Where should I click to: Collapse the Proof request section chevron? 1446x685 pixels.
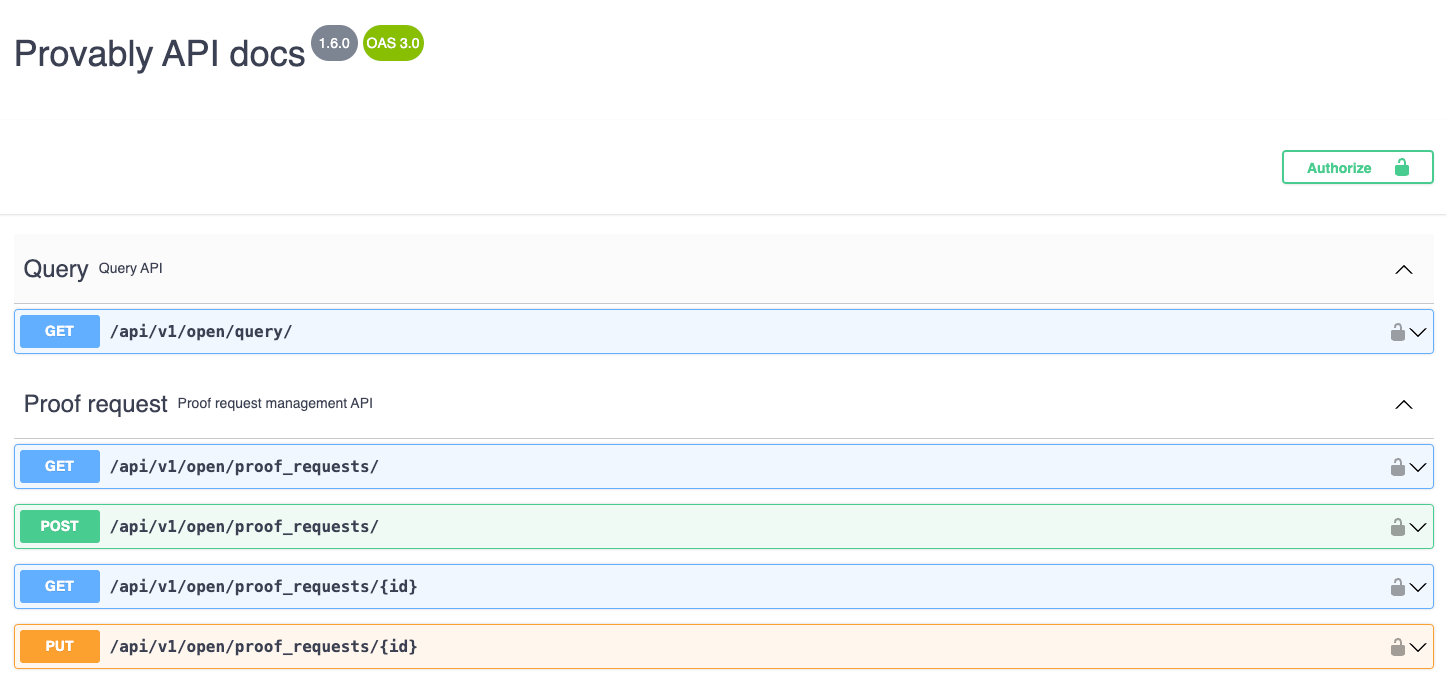click(x=1403, y=404)
